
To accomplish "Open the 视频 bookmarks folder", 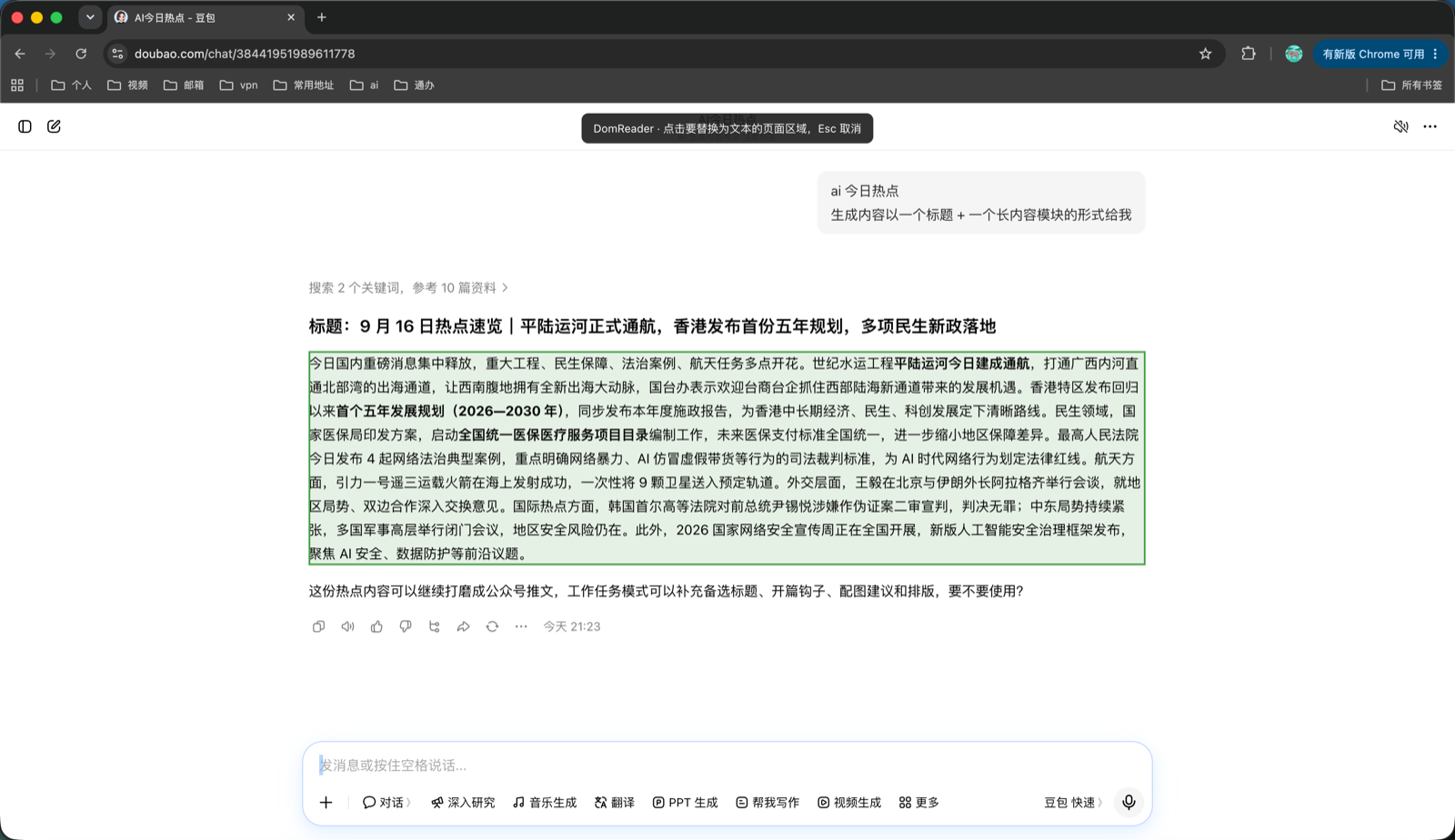I will (127, 85).
